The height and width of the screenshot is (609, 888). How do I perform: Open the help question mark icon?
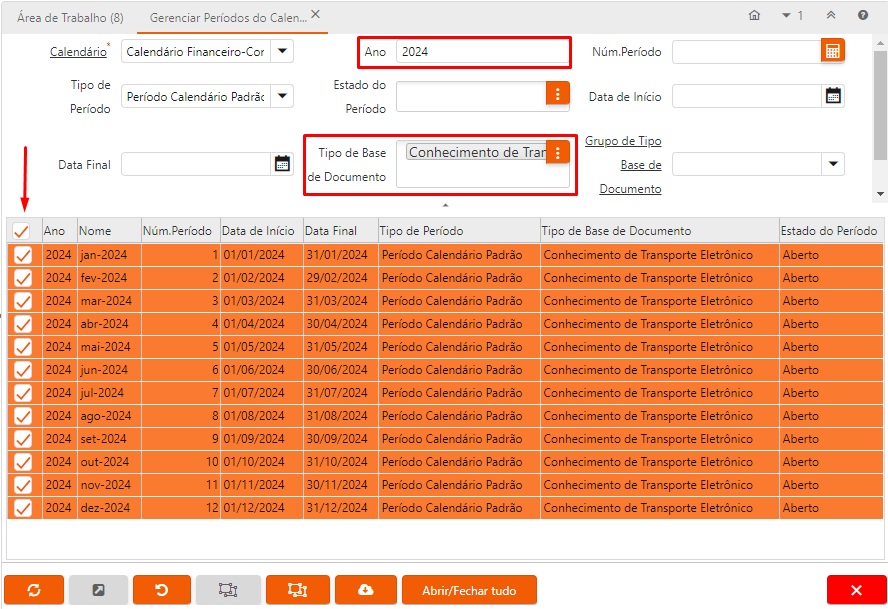pyautogui.click(x=862, y=15)
